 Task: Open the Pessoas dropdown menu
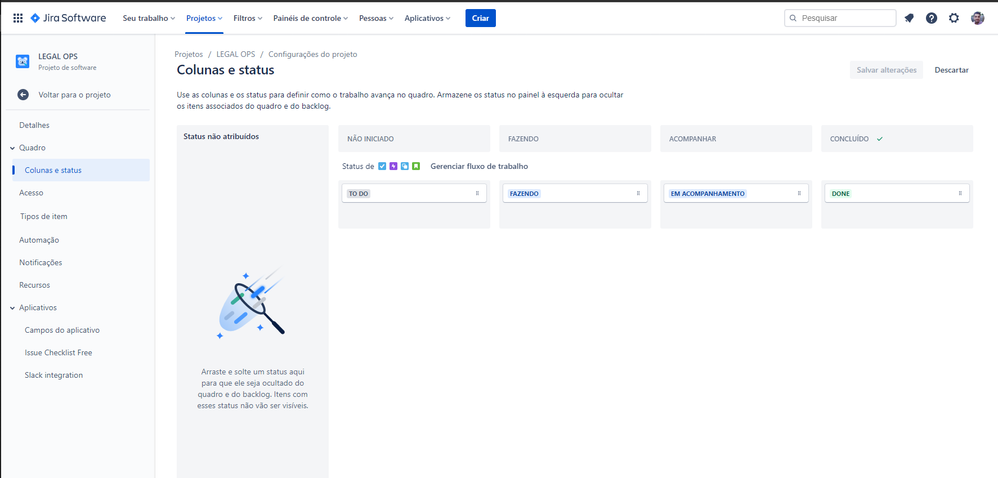pos(376,18)
